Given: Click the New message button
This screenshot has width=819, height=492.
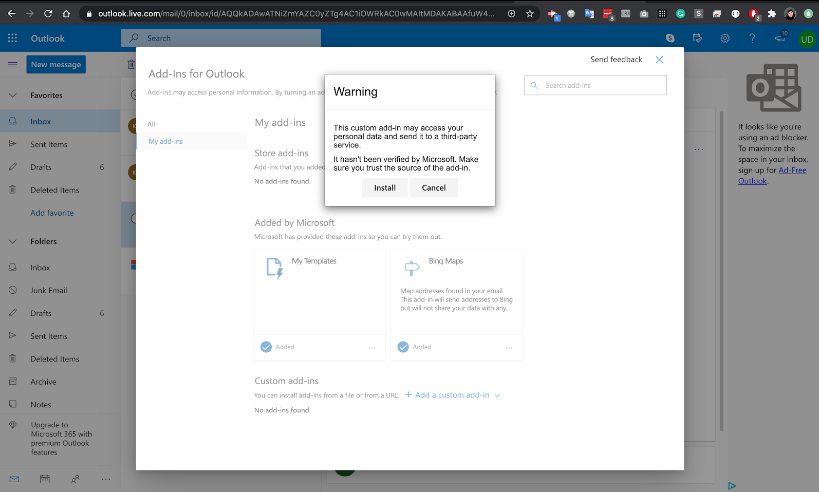Looking at the screenshot, I should [56, 64].
